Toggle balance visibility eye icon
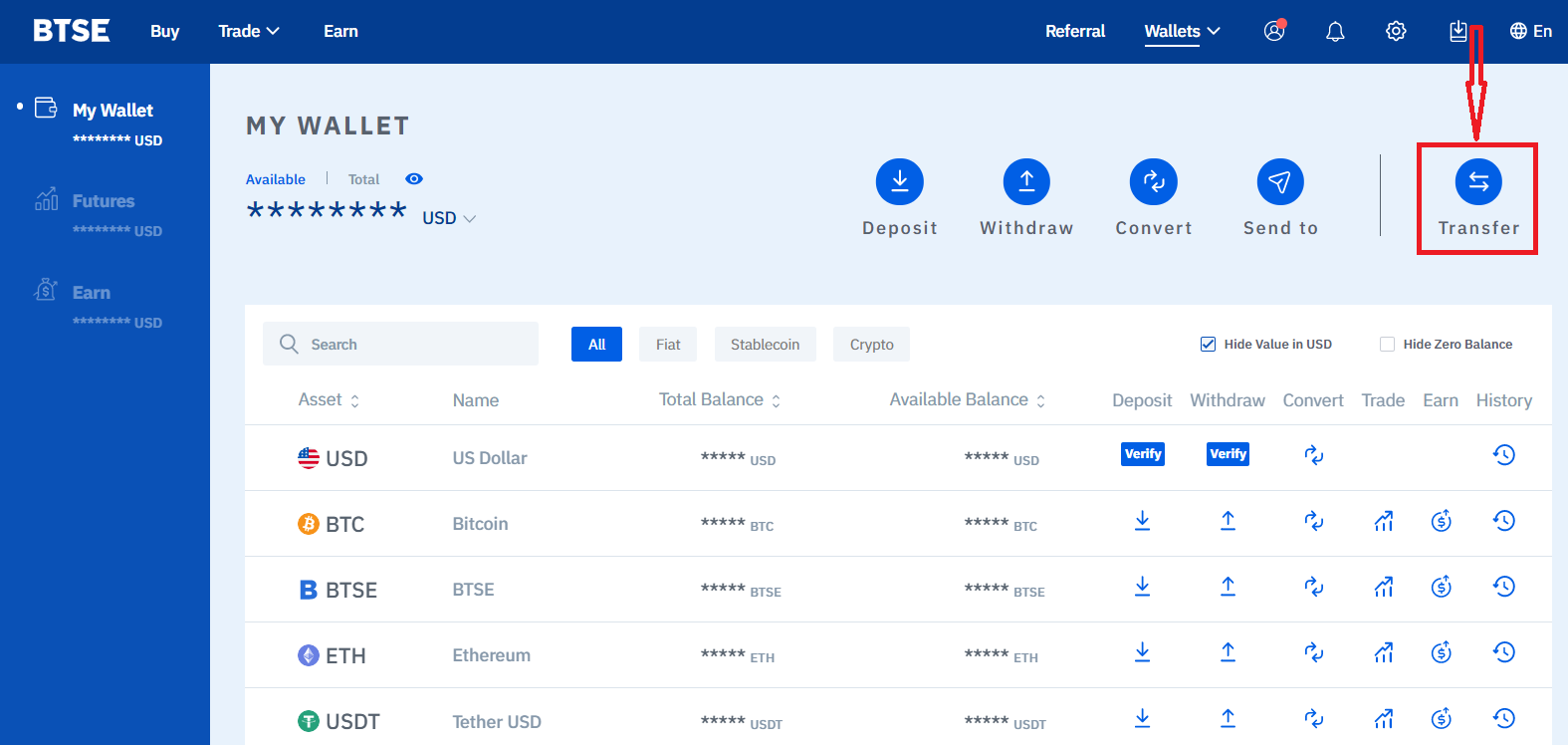The image size is (1568, 745). [x=414, y=179]
